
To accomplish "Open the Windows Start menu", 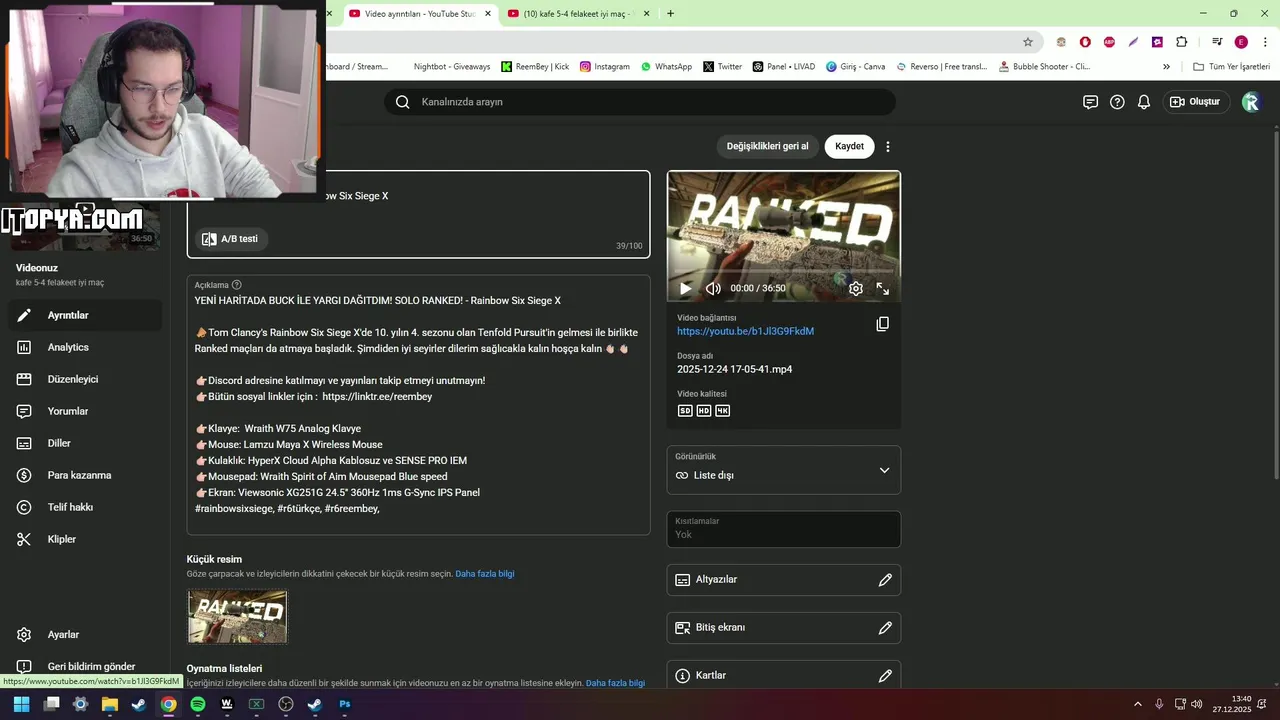I will [22, 704].
